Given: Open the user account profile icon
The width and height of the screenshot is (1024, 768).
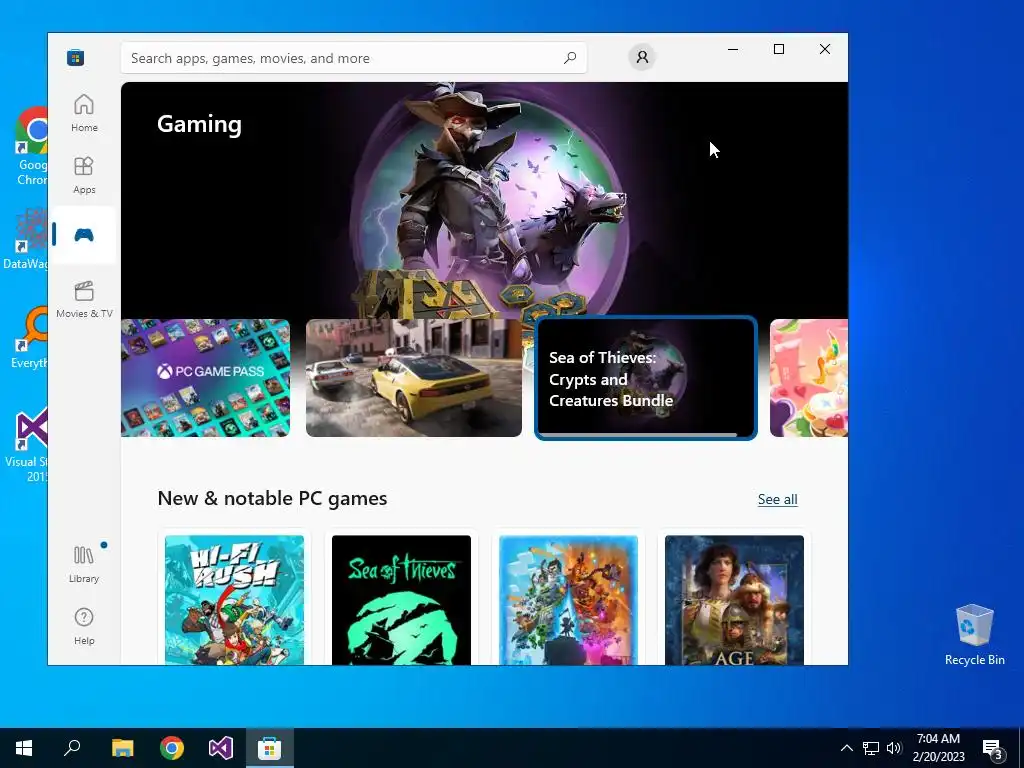Looking at the screenshot, I should (642, 57).
